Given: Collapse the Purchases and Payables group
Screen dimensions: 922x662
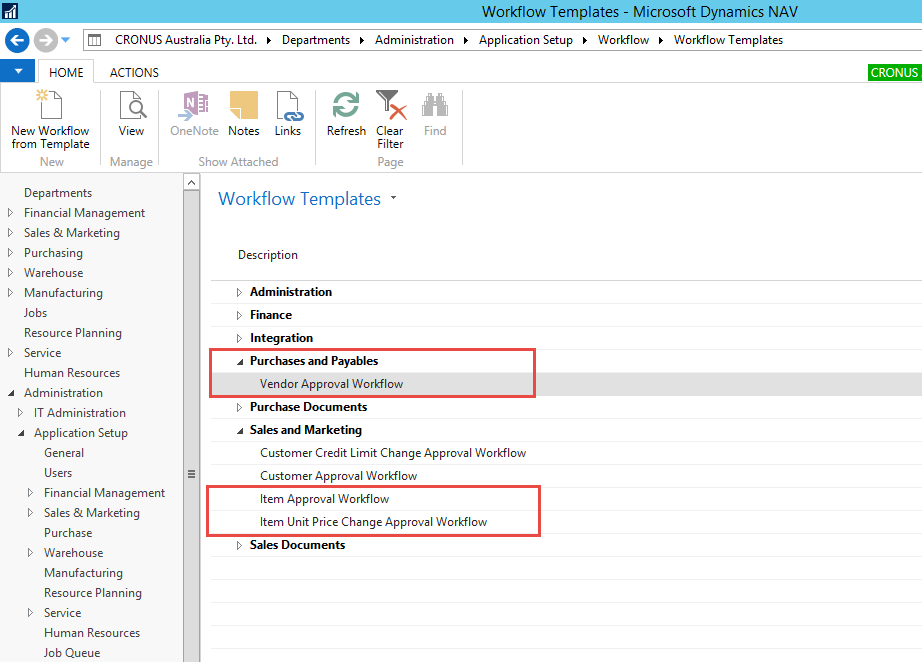Looking at the screenshot, I should click(x=238, y=360).
